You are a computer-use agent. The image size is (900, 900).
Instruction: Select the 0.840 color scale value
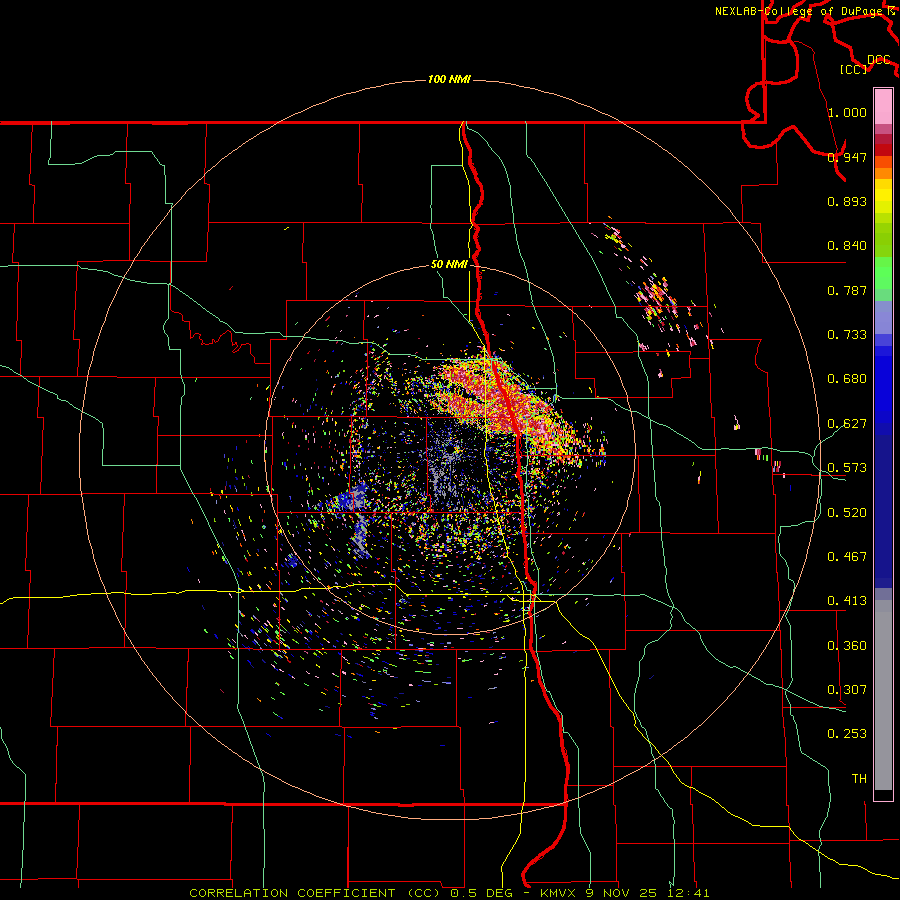pyautogui.click(x=847, y=246)
